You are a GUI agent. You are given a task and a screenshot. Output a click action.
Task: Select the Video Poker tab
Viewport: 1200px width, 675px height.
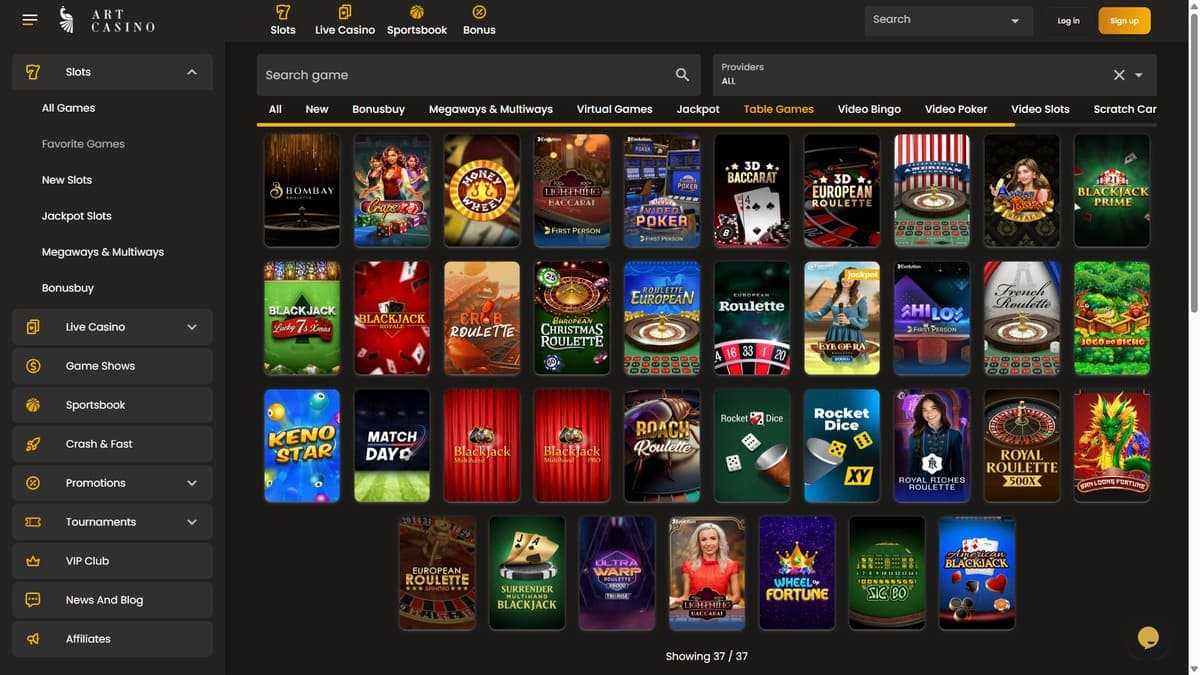(956, 109)
